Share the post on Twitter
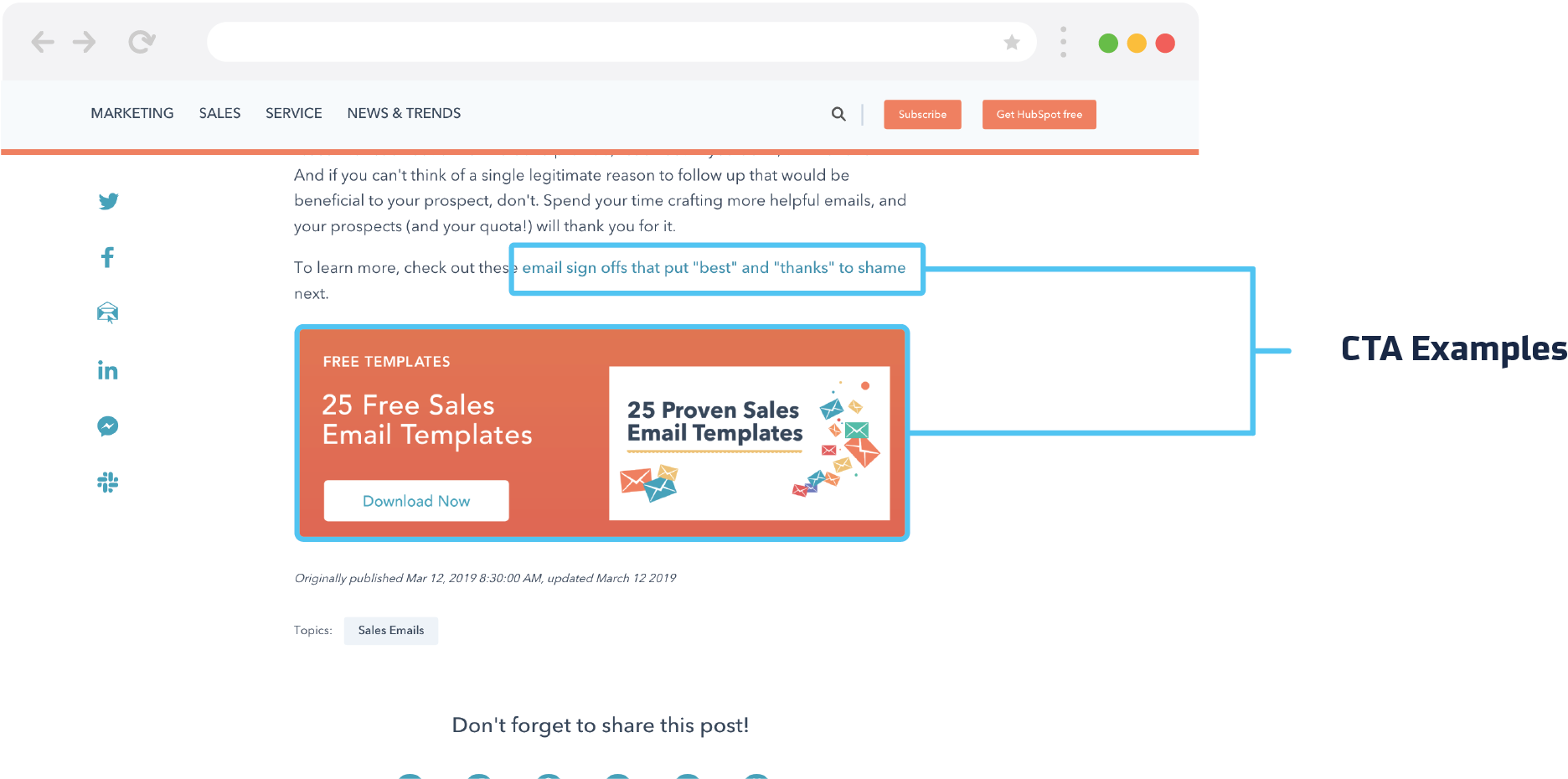 (108, 201)
